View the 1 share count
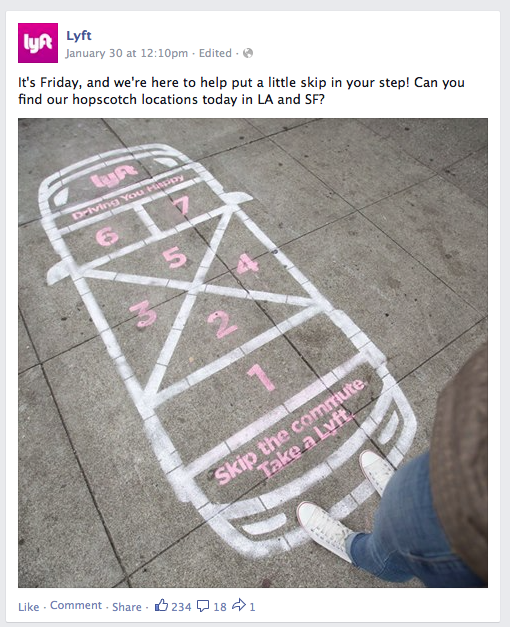The image size is (510, 627). 252,607
